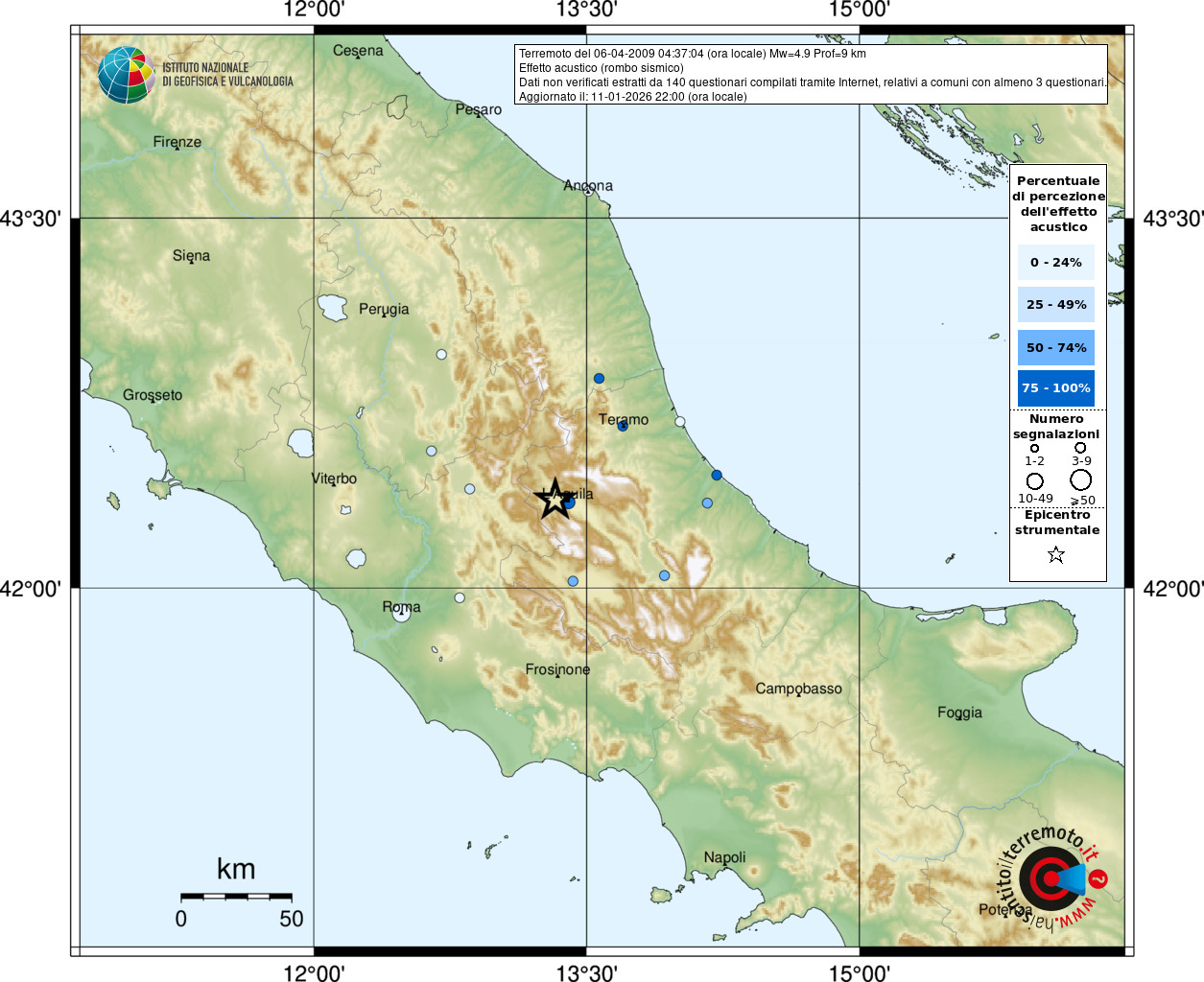Select the 3-9 reports circle in legend
1204x982 pixels.
click(1080, 447)
